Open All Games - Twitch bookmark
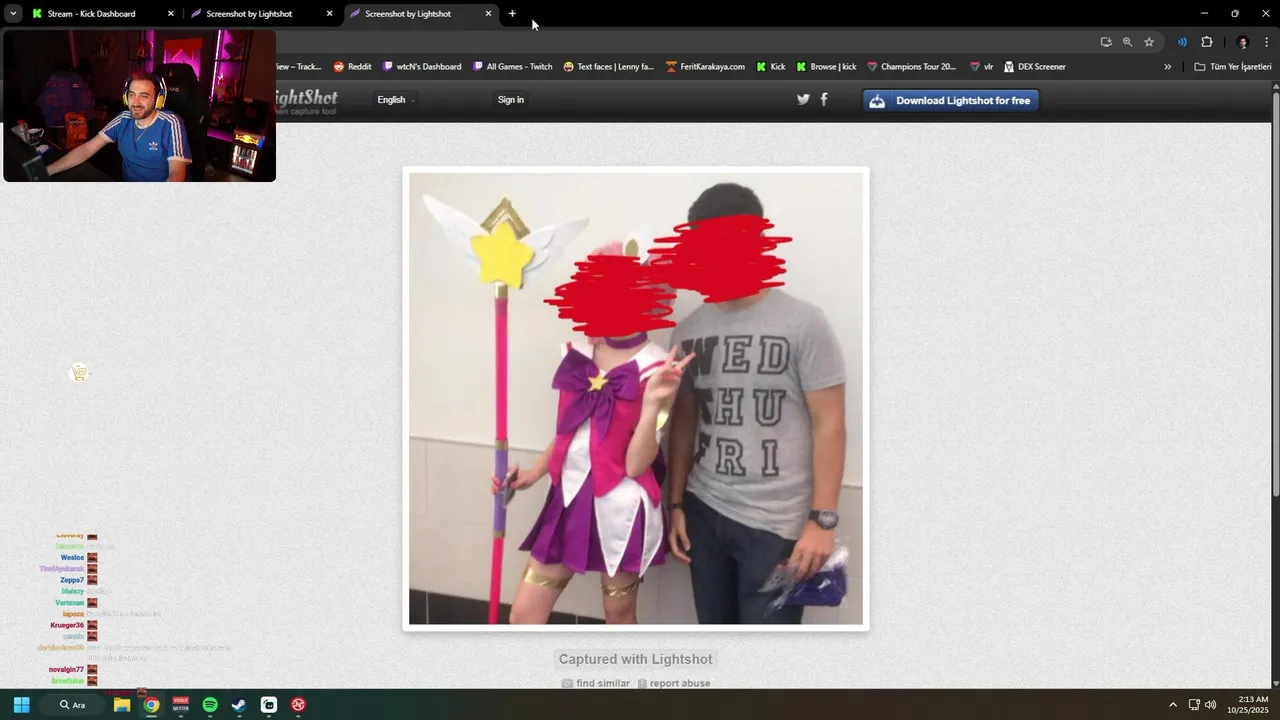 pyautogui.click(x=512, y=67)
